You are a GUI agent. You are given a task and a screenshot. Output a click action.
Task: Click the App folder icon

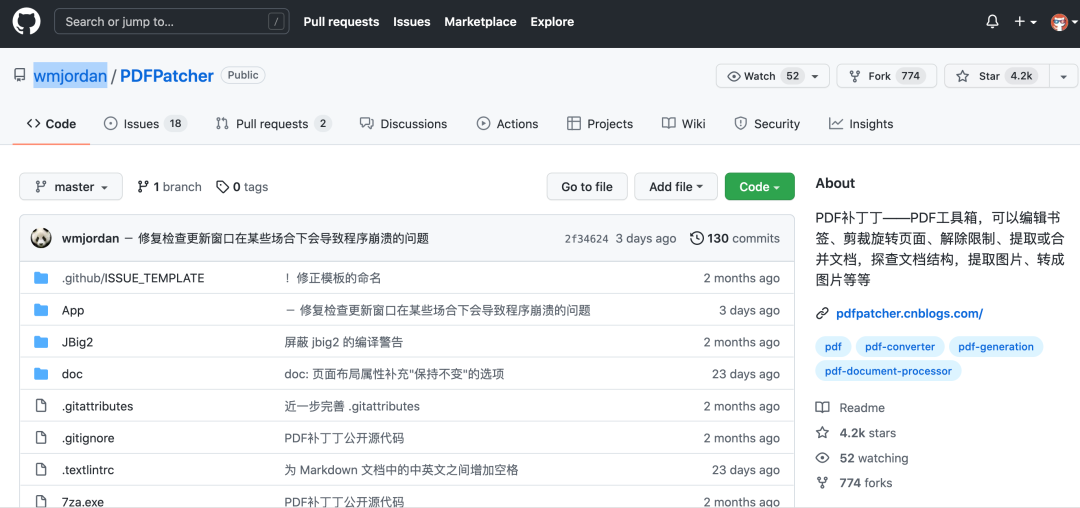pyautogui.click(x=41, y=310)
